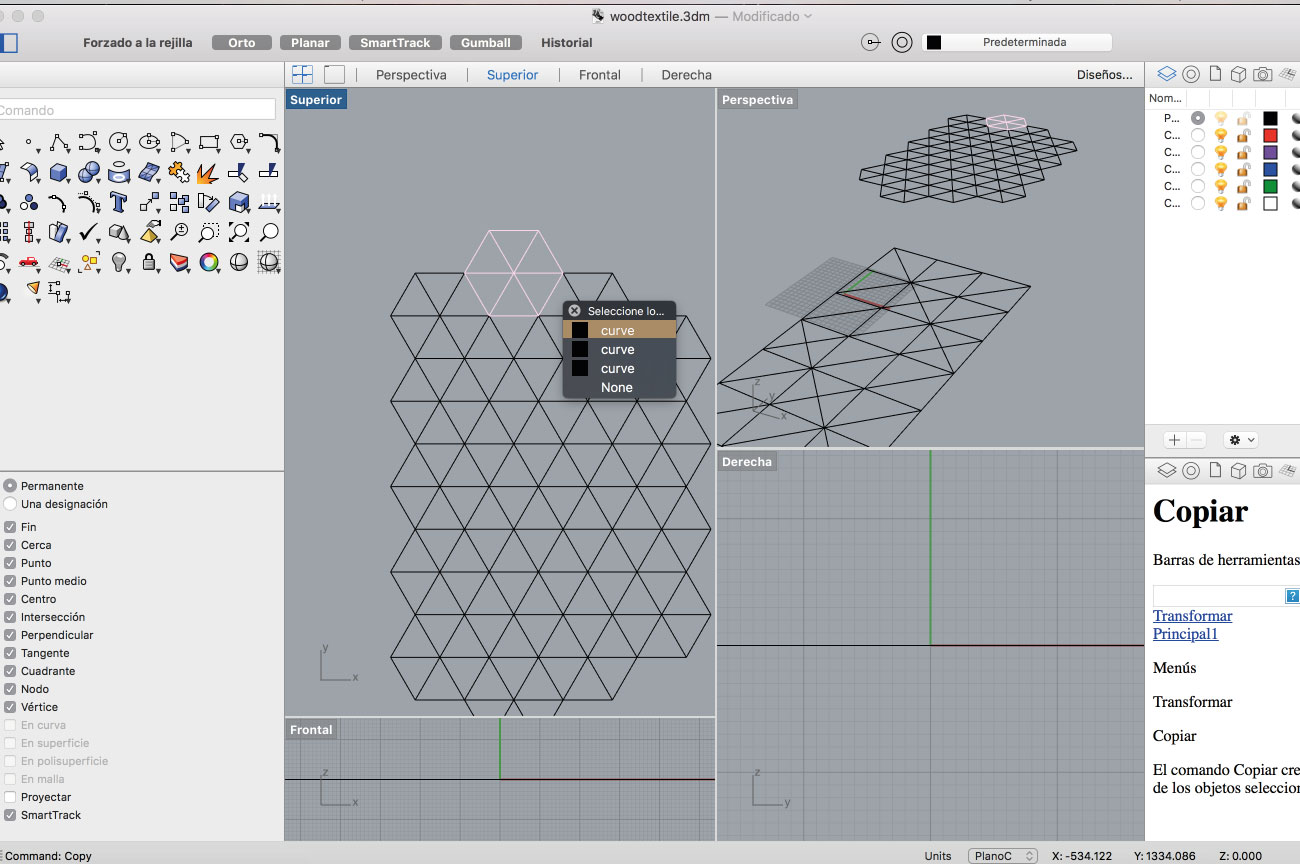Toggle the Punto medio snap checkbox
This screenshot has height=864, width=1300.
[x=10, y=581]
